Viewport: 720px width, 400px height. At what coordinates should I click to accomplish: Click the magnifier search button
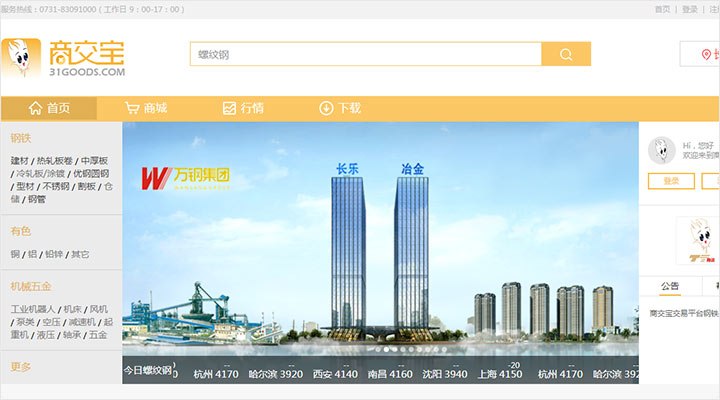tap(566, 54)
